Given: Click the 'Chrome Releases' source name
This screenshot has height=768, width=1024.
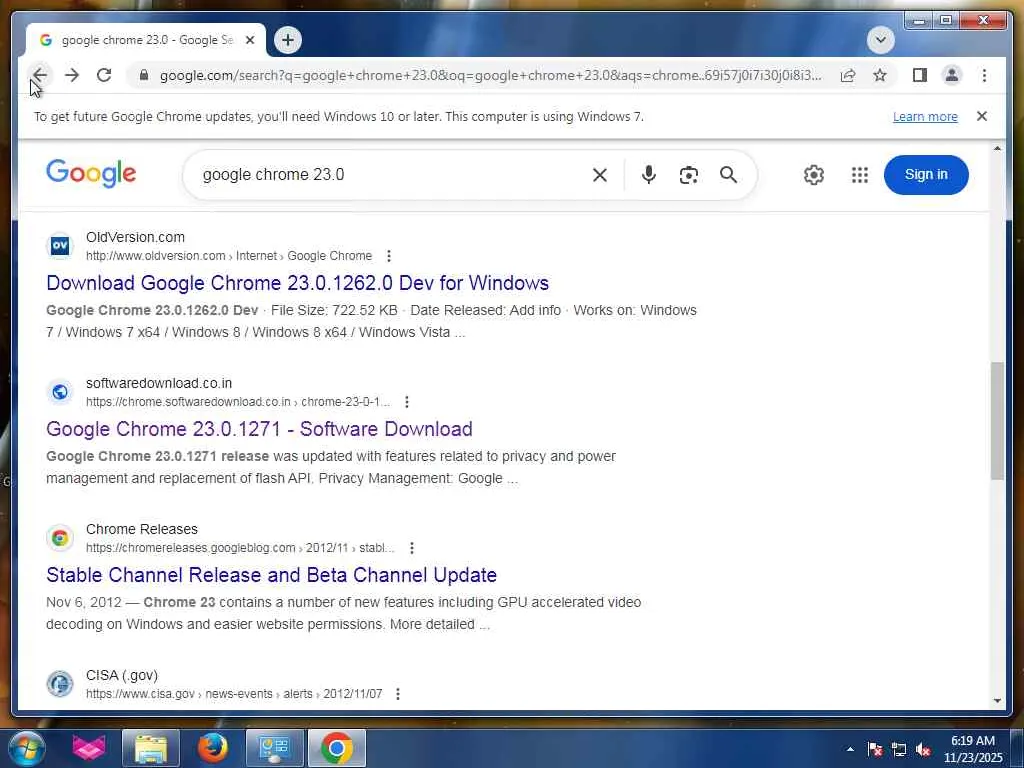Looking at the screenshot, I should 142,529.
